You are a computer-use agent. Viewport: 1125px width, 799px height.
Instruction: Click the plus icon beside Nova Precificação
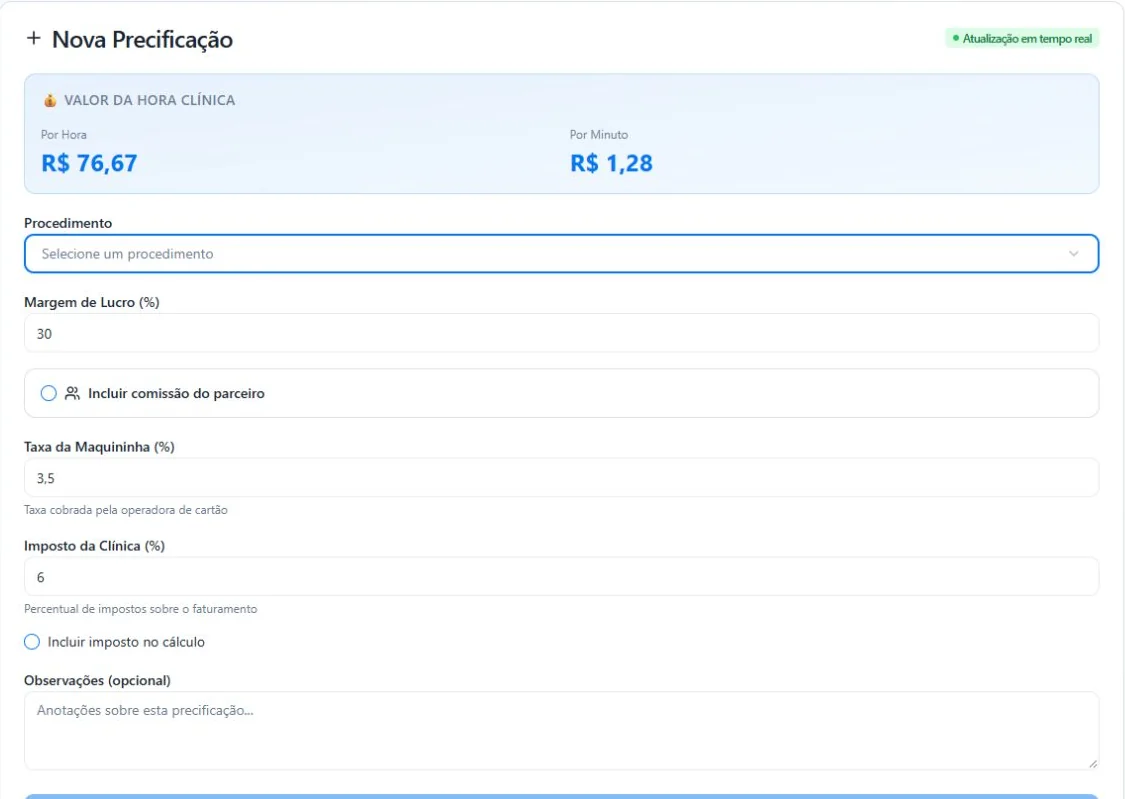click(x=34, y=38)
